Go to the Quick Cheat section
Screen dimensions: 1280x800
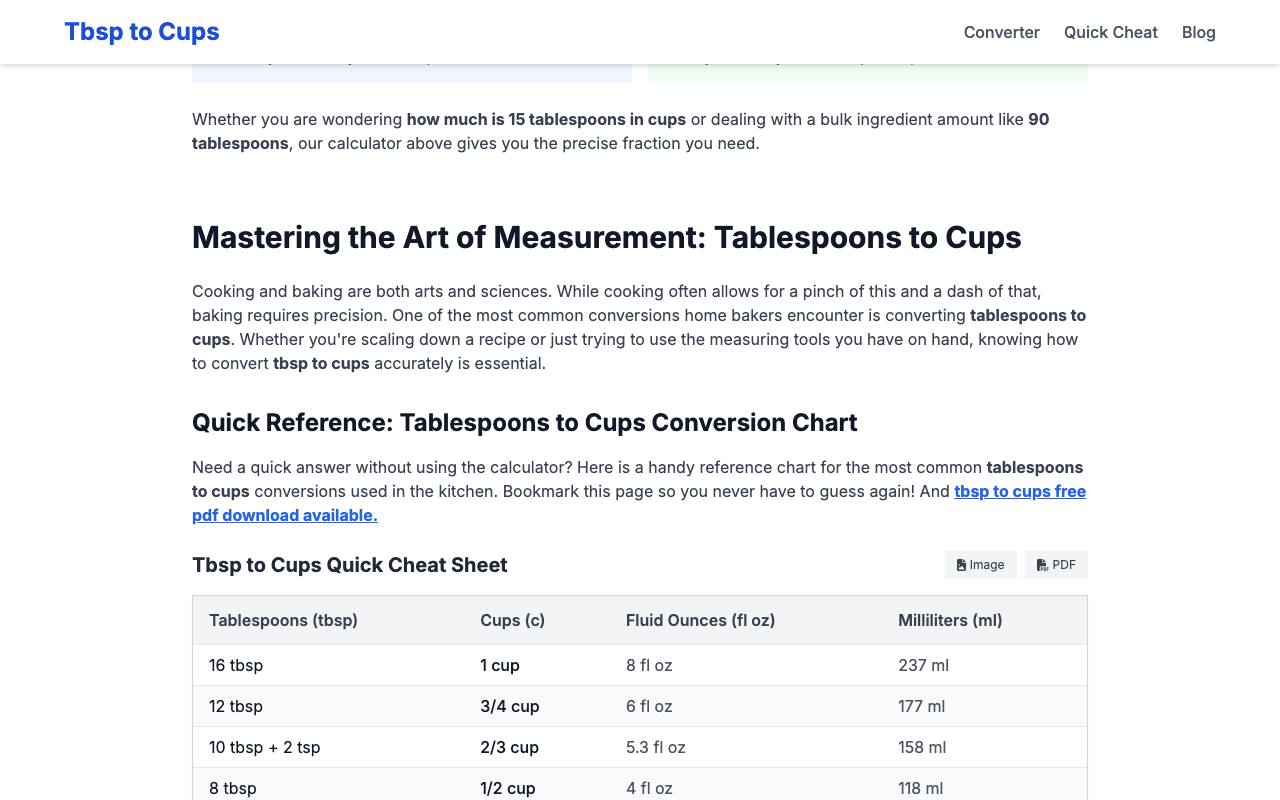tap(1110, 32)
